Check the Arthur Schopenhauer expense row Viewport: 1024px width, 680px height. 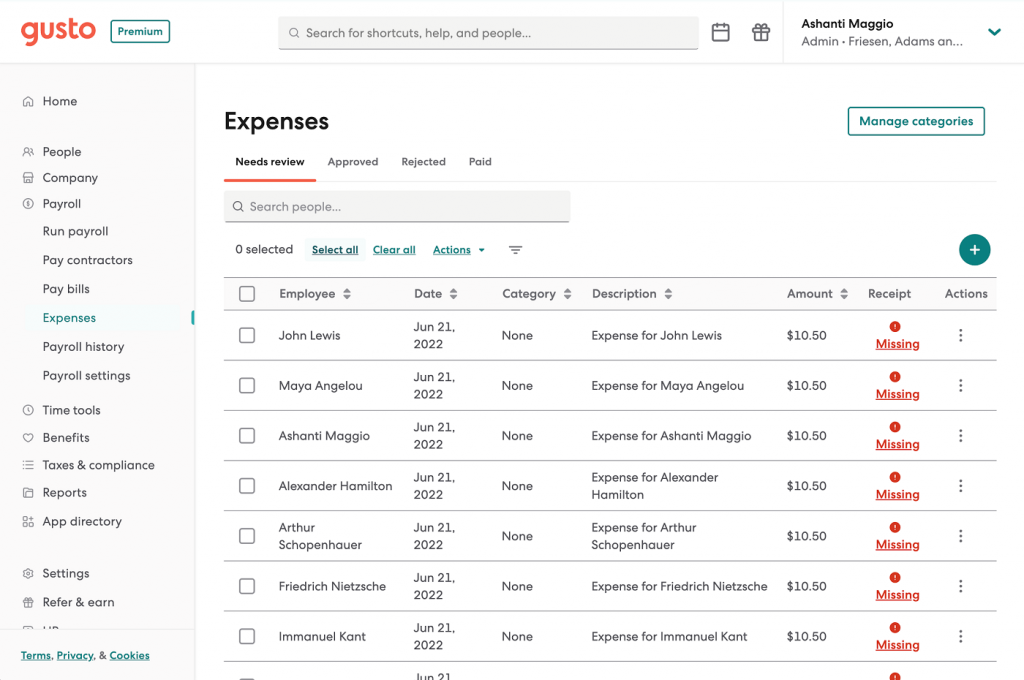tap(247, 536)
